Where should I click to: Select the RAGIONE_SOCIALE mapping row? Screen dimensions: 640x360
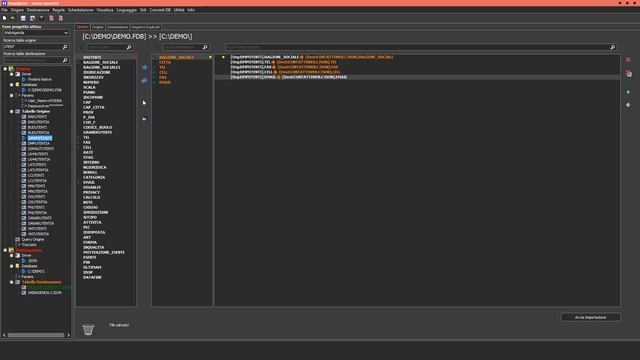(417, 57)
